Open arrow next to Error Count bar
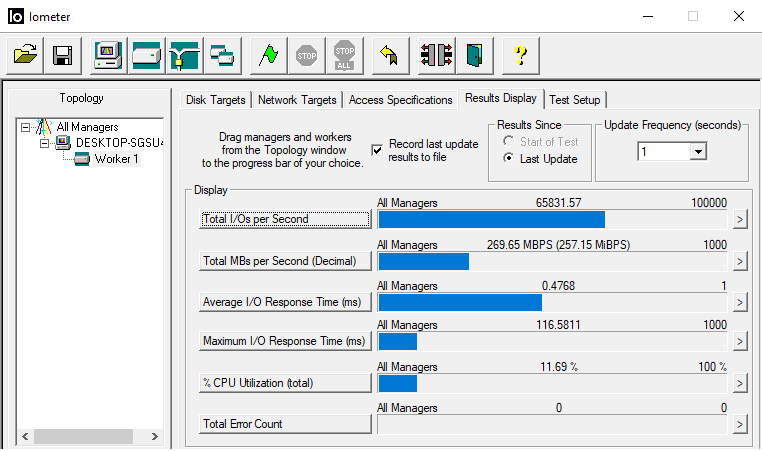 (x=740, y=425)
